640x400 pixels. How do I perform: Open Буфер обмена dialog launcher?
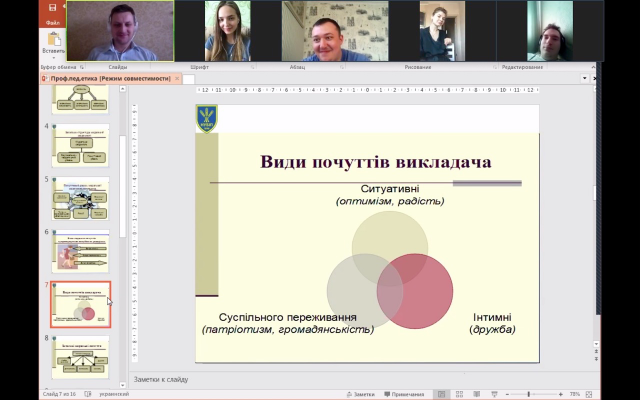point(82,67)
